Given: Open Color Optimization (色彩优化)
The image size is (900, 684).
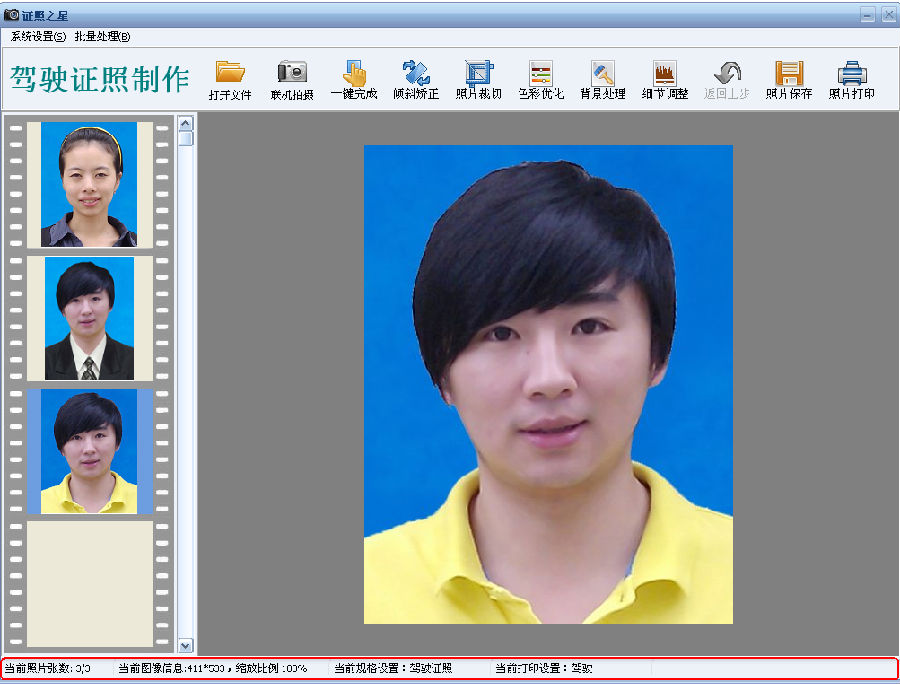Looking at the screenshot, I should pos(541,73).
